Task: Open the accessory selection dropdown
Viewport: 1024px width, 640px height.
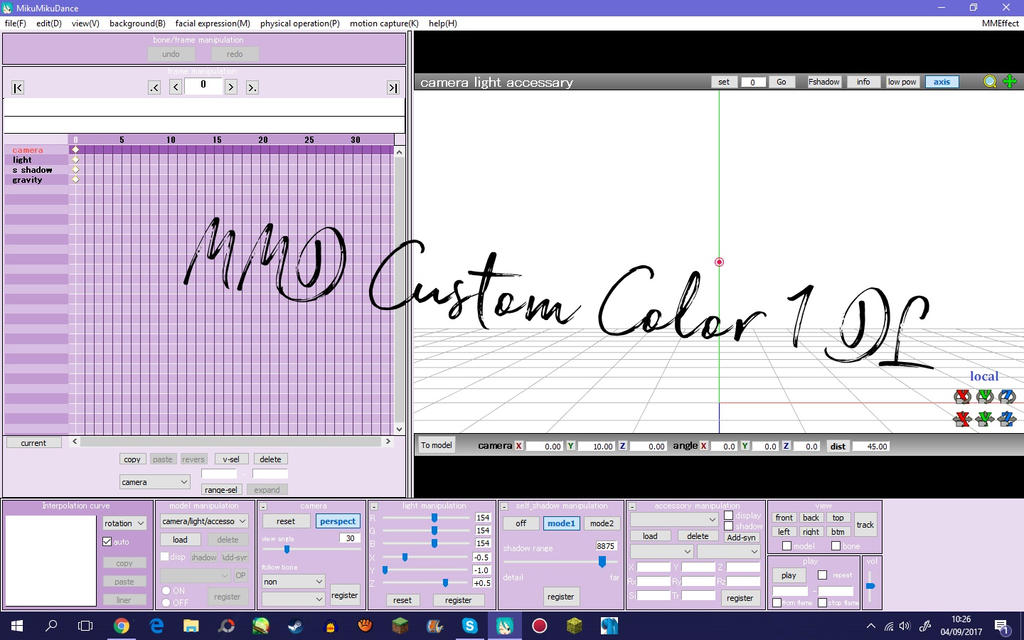Action: click(675, 519)
